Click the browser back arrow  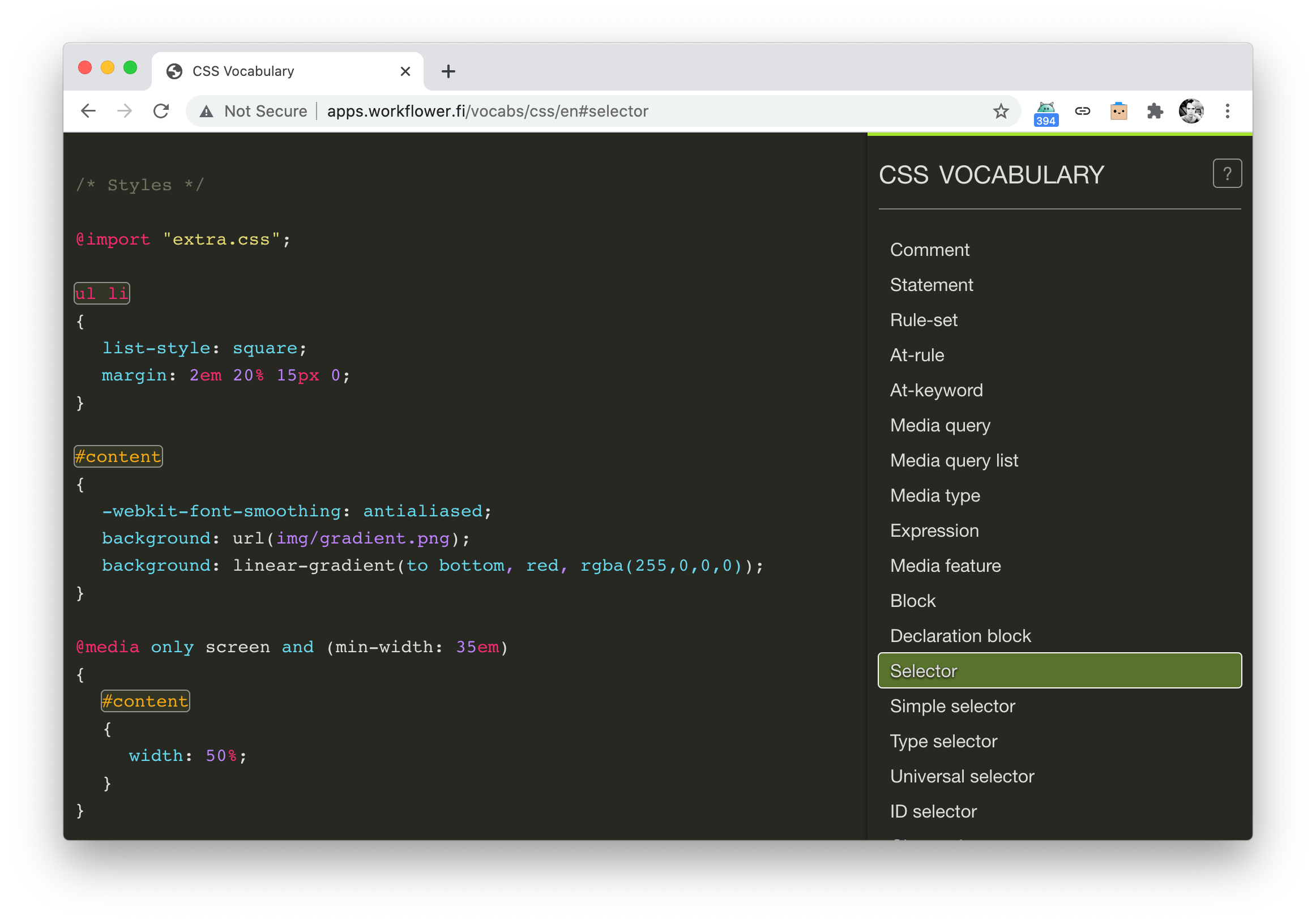click(x=88, y=110)
